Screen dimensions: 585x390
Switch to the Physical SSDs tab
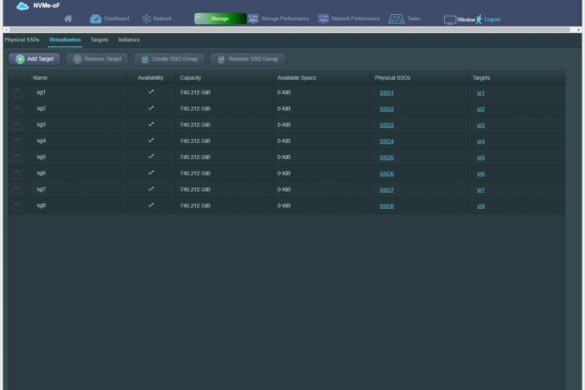coord(22,40)
